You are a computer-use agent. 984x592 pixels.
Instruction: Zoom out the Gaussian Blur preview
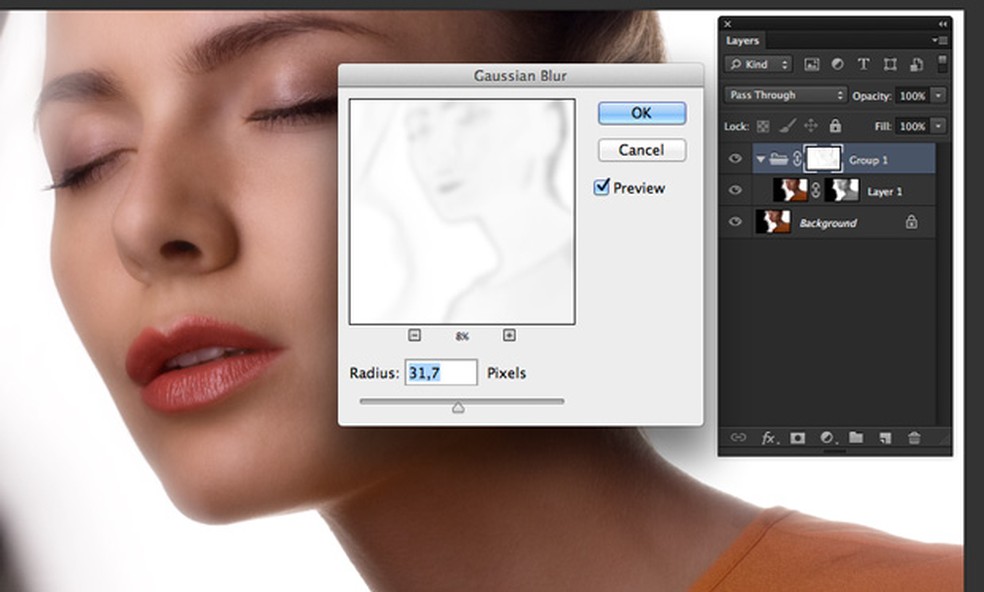(x=415, y=336)
